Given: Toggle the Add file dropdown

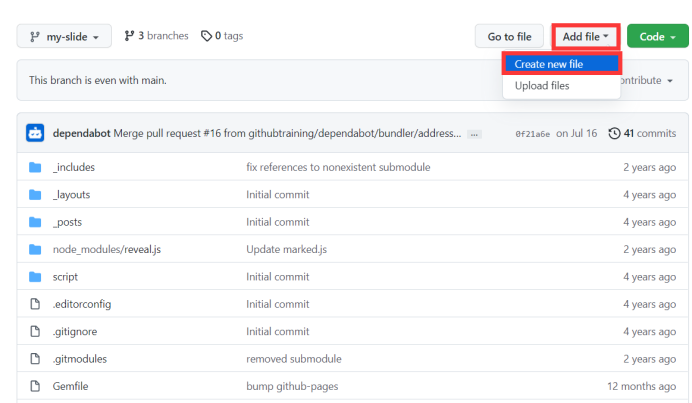Looking at the screenshot, I should click(x=586, y=36).
